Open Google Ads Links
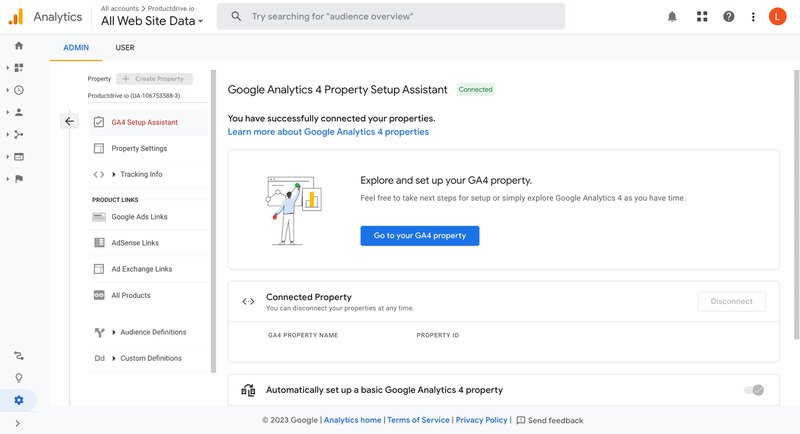Screen dimensions: 800x434 tap(139, 216)
